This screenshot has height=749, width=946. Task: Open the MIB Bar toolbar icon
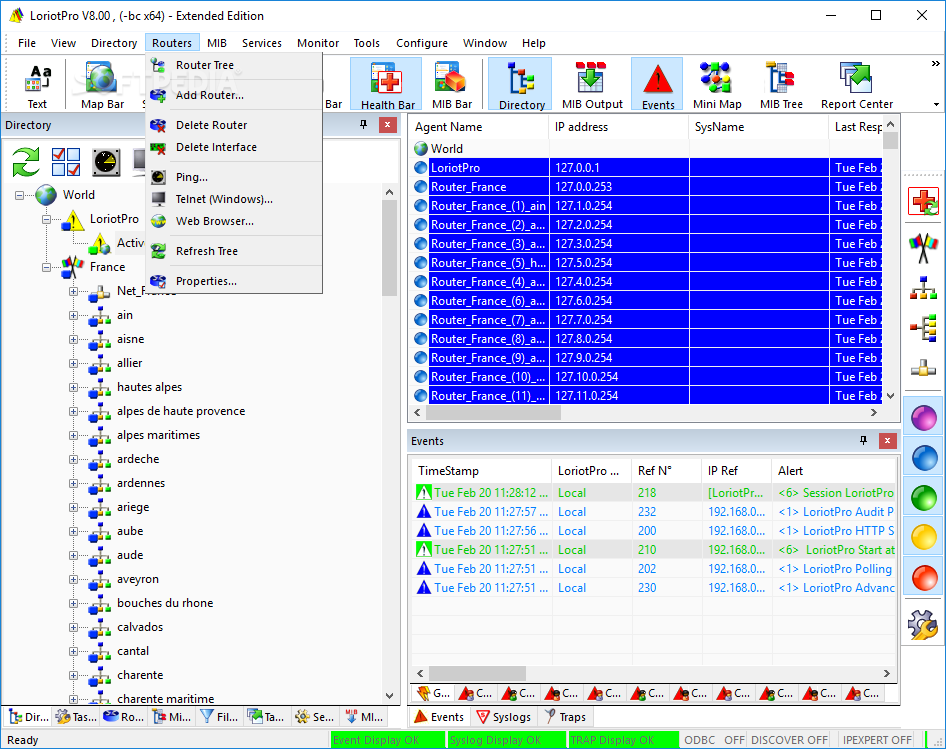coord(452,84)
